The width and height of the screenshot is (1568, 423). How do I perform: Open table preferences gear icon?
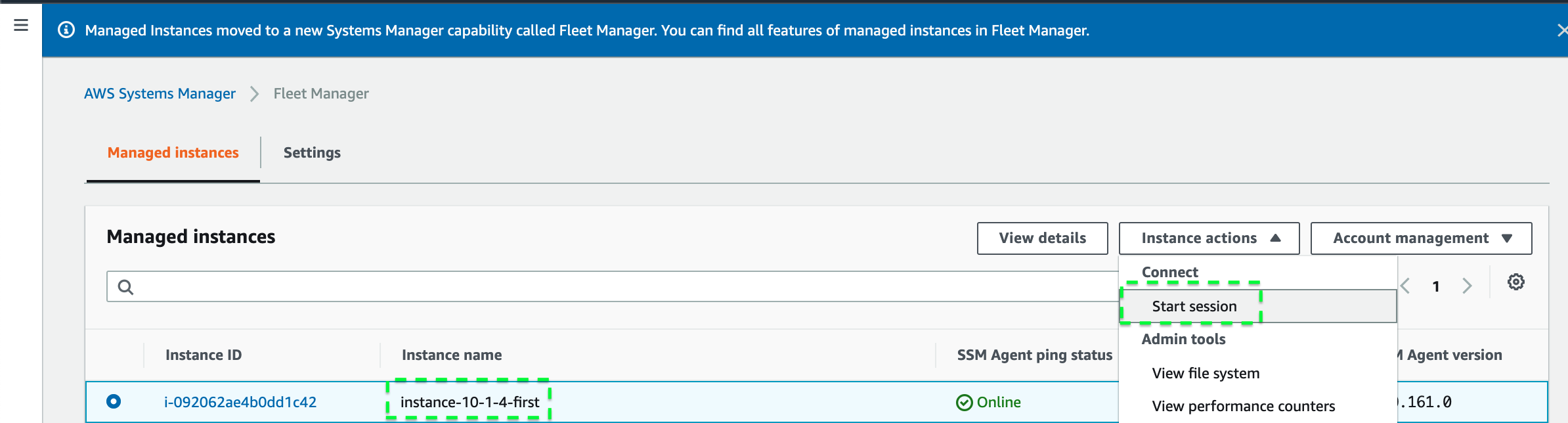(x=1516, y=282)
